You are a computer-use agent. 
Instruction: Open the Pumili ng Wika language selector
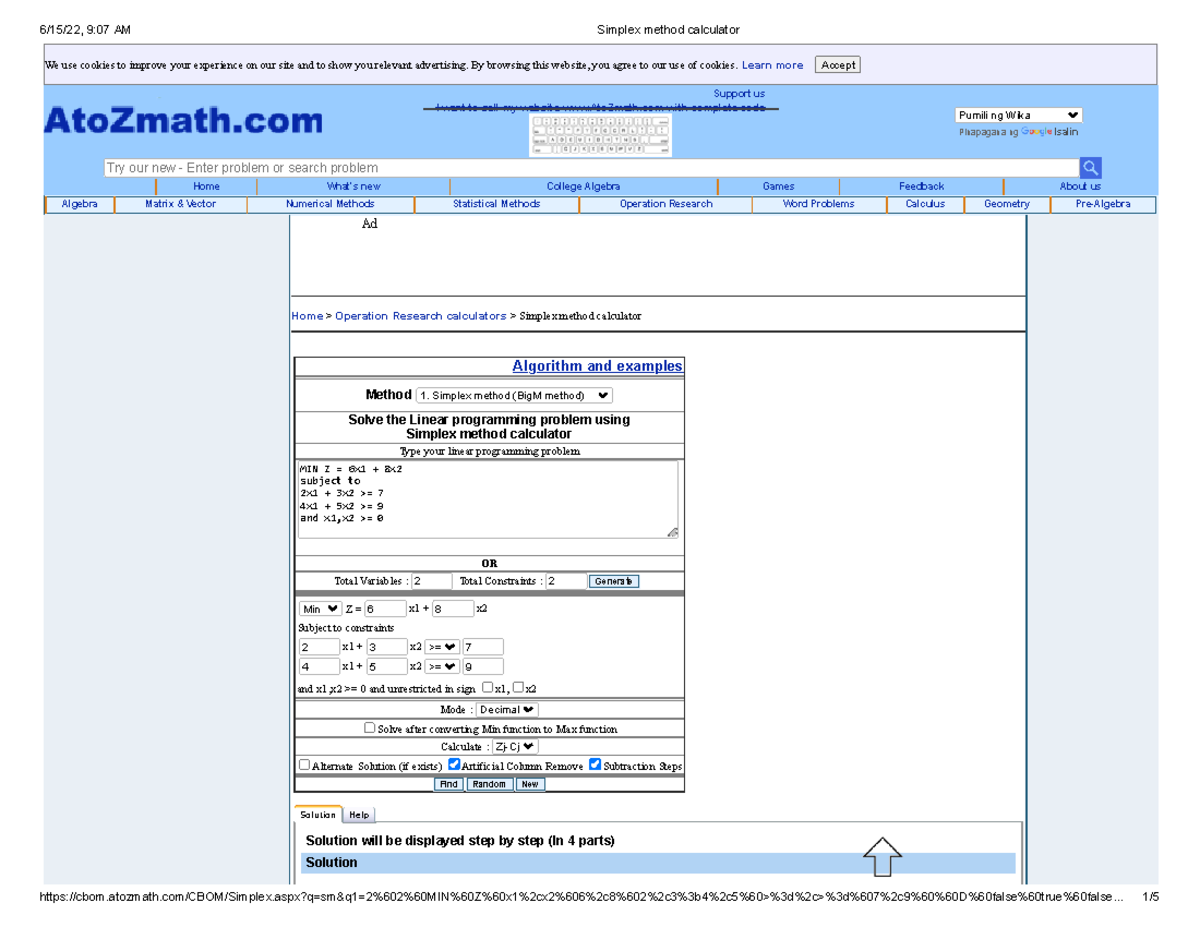[1018, 114]
